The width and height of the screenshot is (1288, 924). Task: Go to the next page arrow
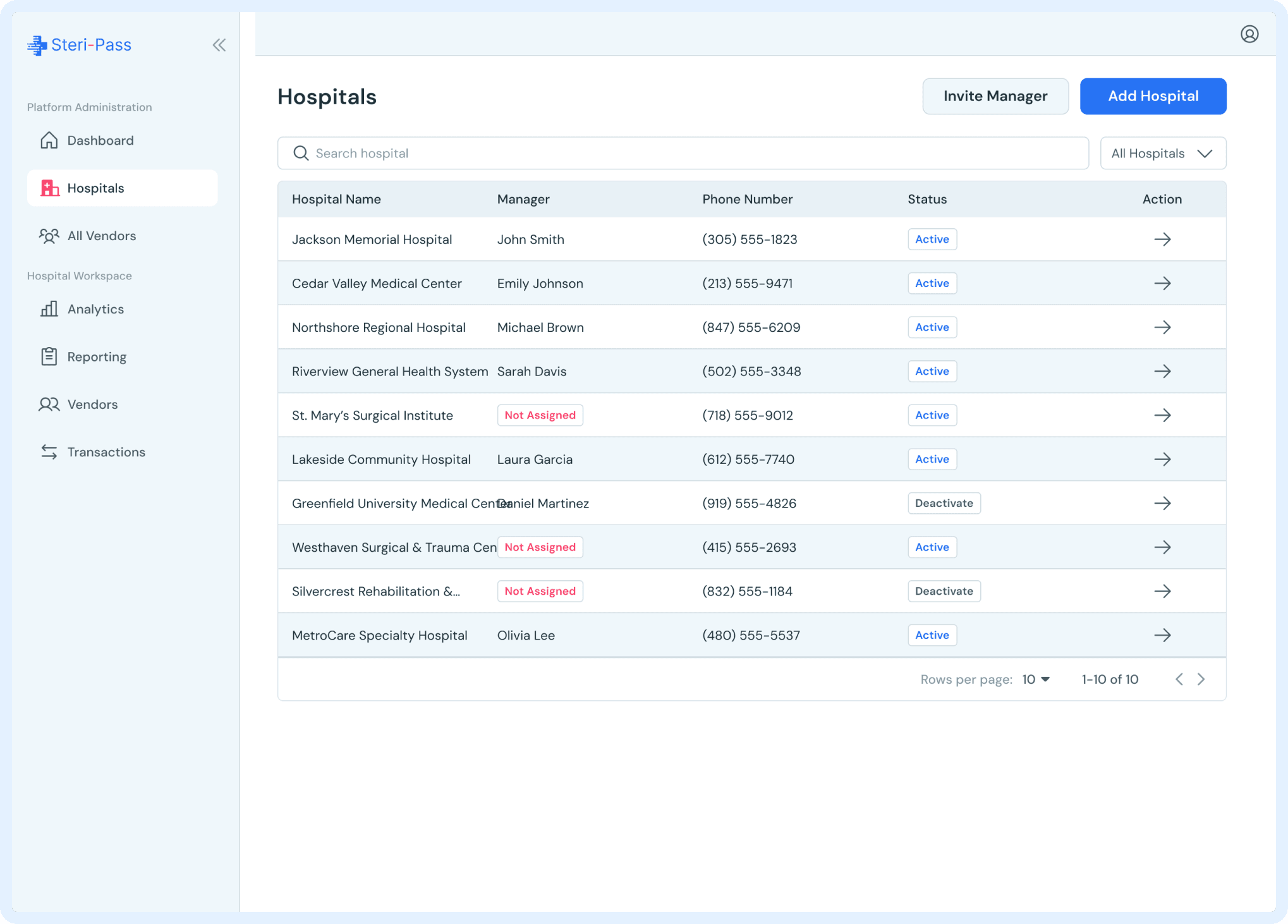(x=1201, y=679)
